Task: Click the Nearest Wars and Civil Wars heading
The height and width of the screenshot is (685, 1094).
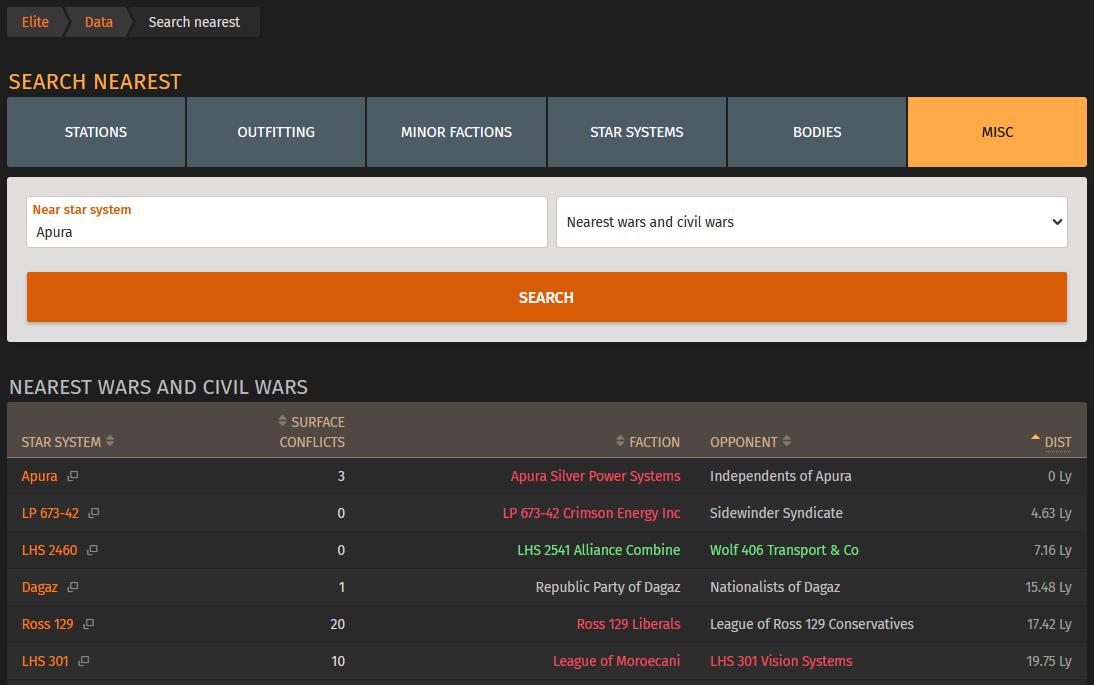Action: pyautogui.click(x=158, y=387)
